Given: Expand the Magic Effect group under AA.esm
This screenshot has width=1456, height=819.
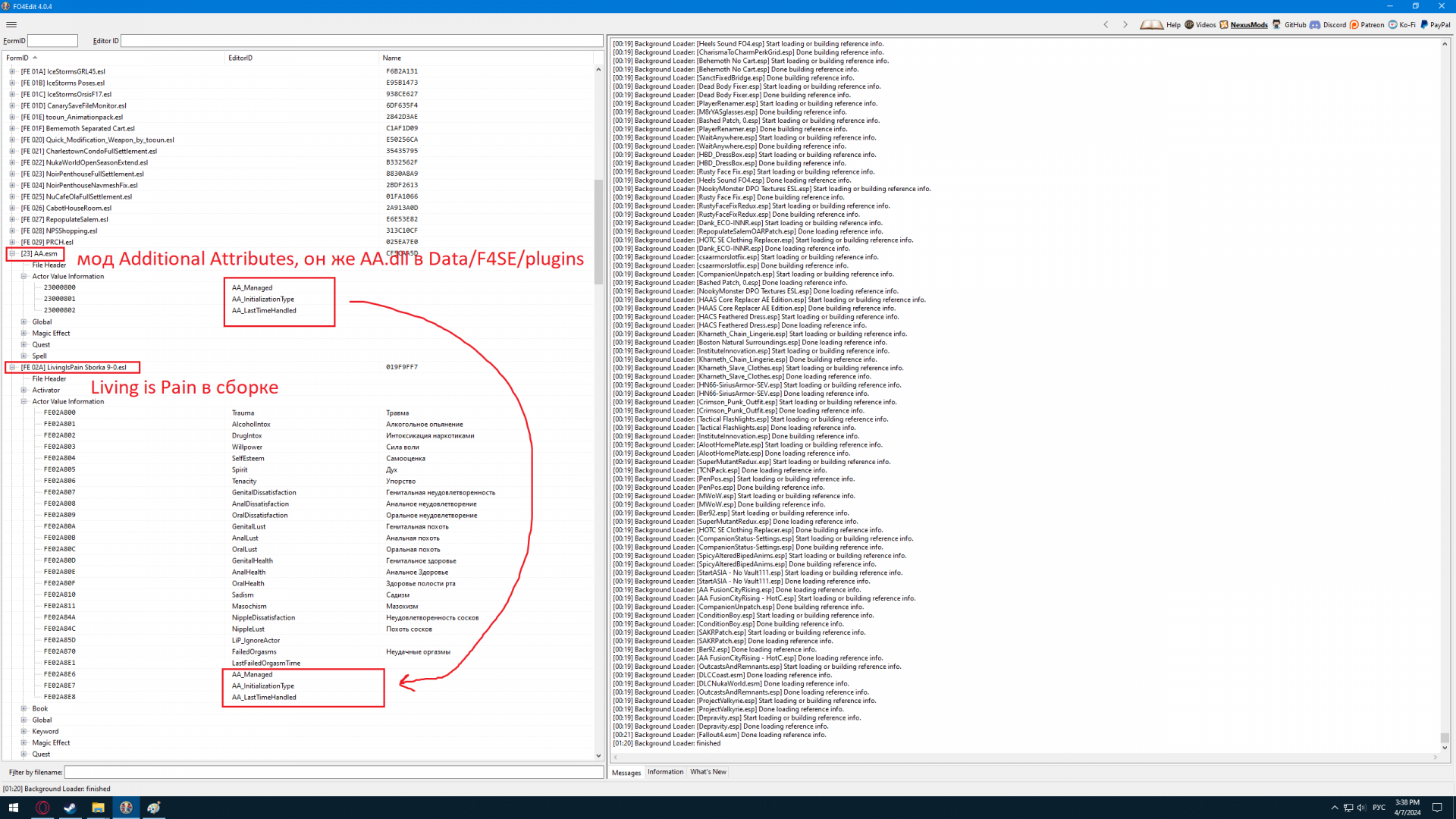Looking at the screenshot, I should coord(24,334).
